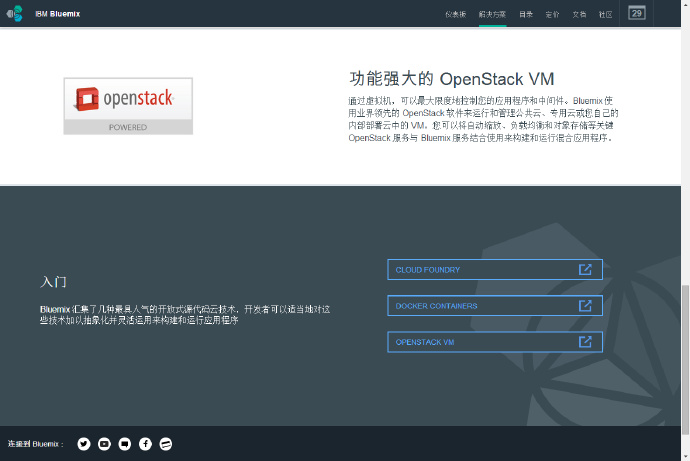Click the CLOUD FOUNDRY button
This screenshot has width=690, height=461.
[495, 270]
